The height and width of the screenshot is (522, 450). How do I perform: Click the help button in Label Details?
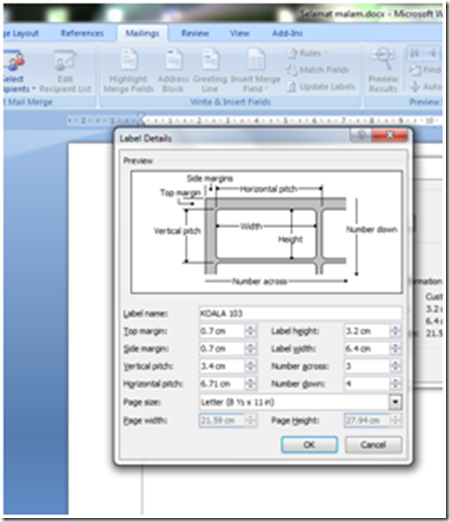pos(361,135)
